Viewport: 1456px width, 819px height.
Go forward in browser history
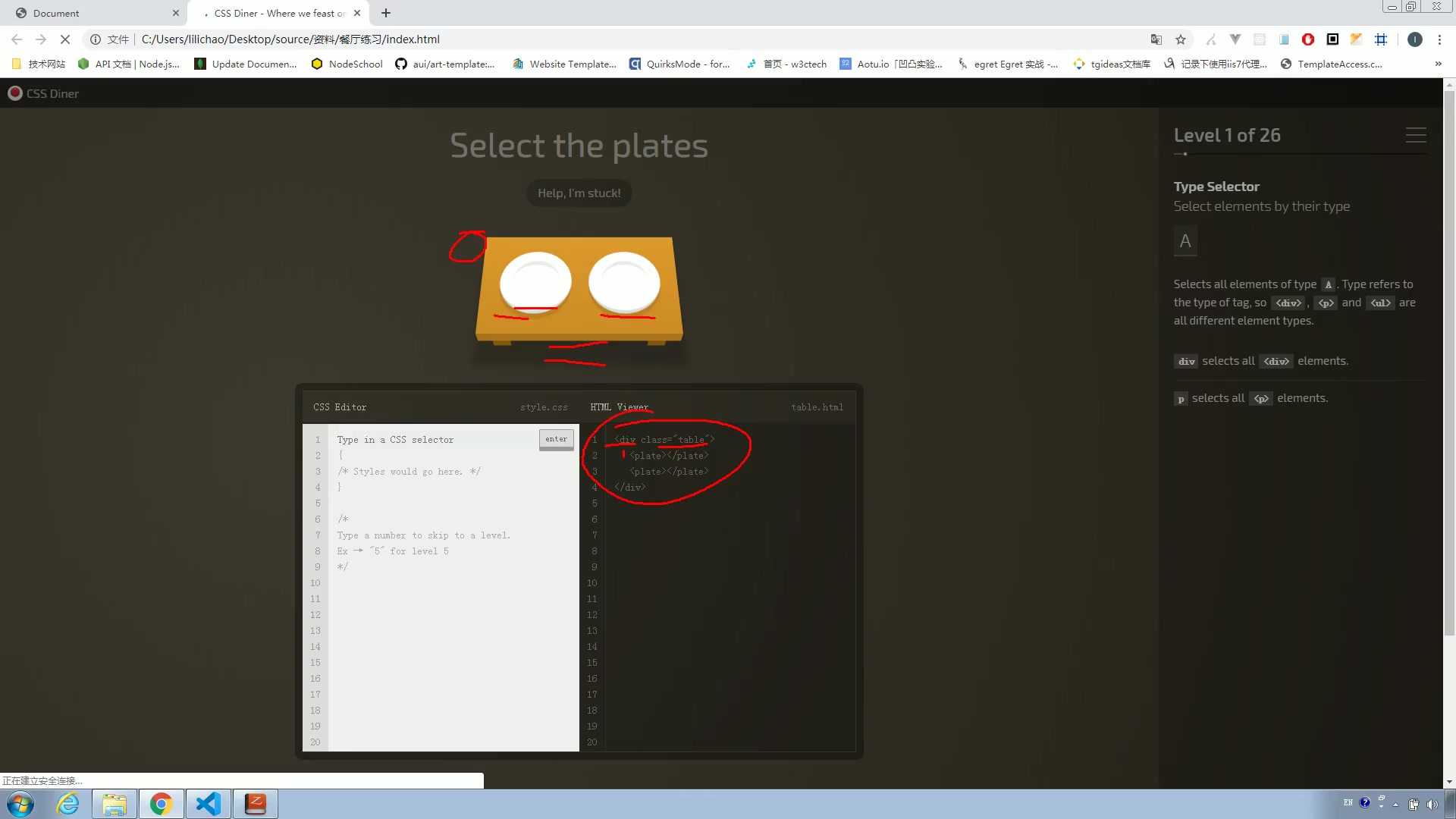[41, 39]
